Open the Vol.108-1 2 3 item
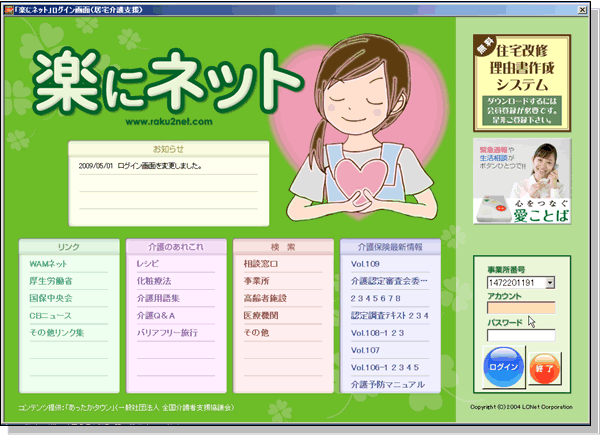601x435 pixels. coord(377,333)
